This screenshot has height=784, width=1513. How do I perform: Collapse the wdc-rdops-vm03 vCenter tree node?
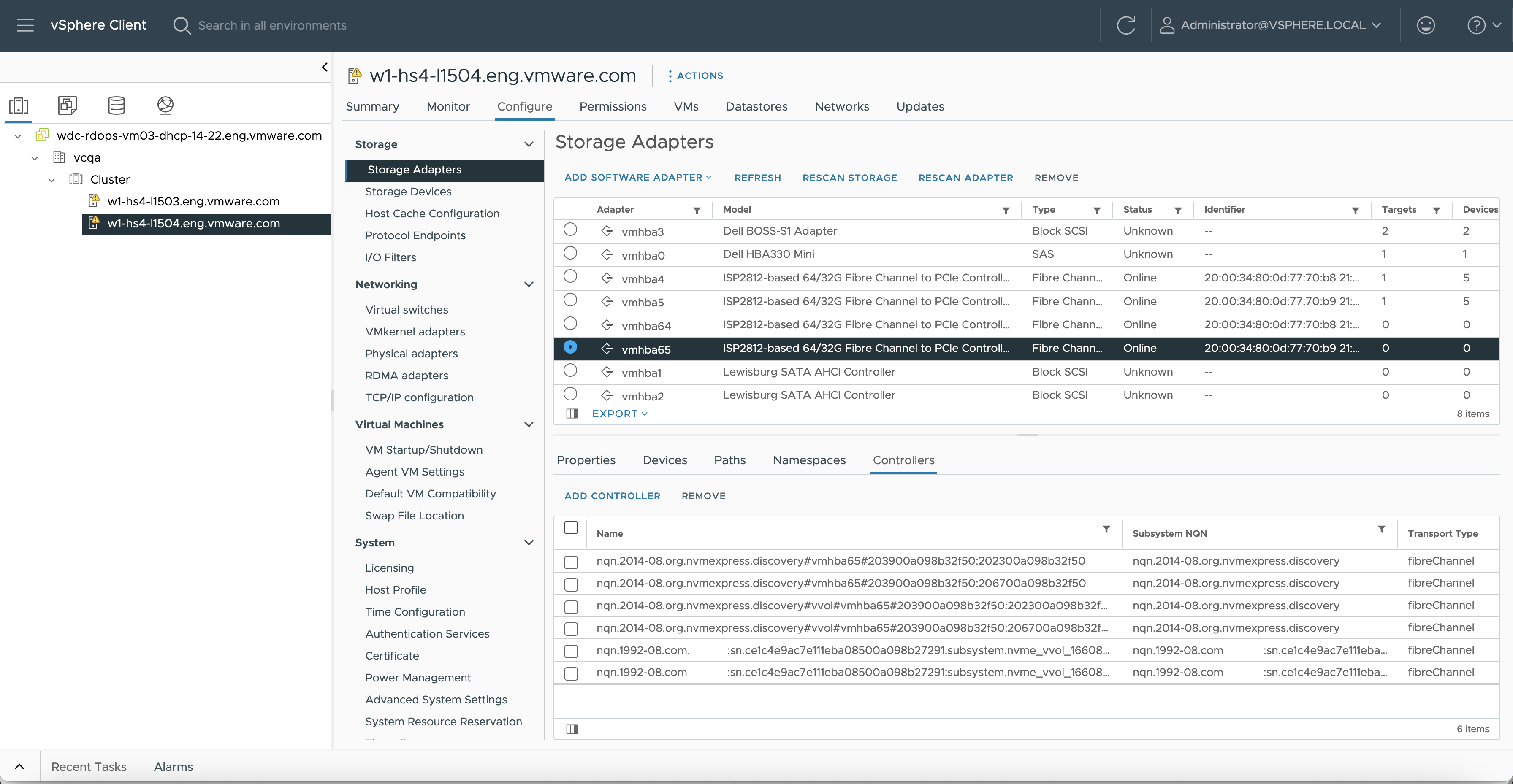18,136
